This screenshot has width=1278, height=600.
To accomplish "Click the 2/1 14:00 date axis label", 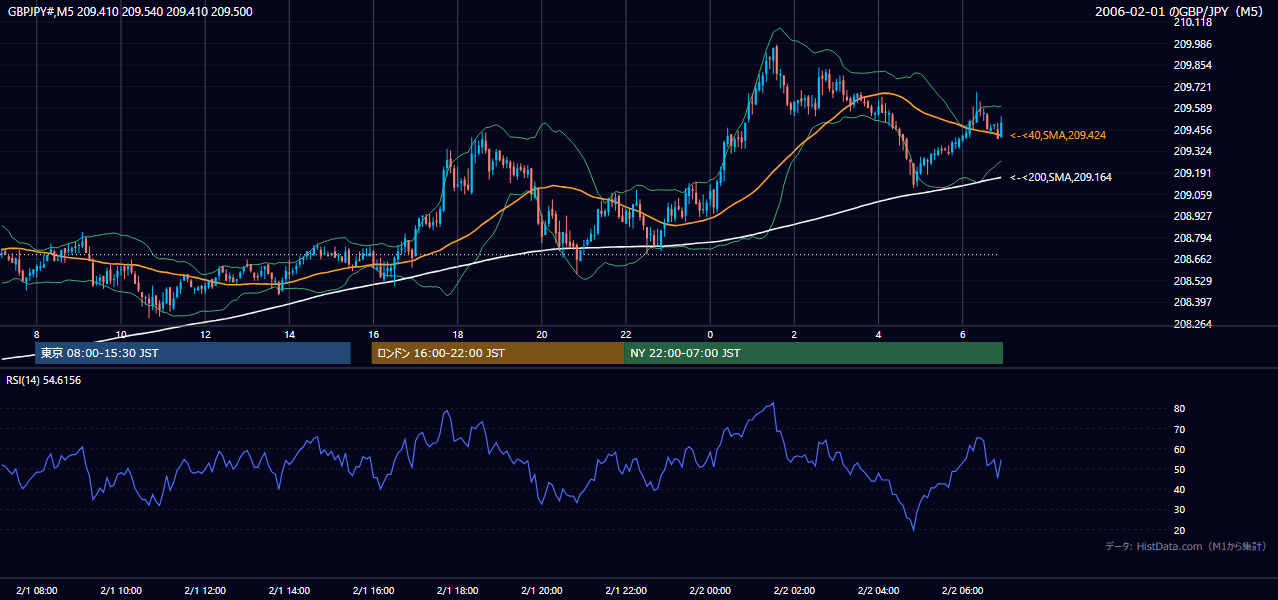I will pyautogui.click(x=289, y=589).
